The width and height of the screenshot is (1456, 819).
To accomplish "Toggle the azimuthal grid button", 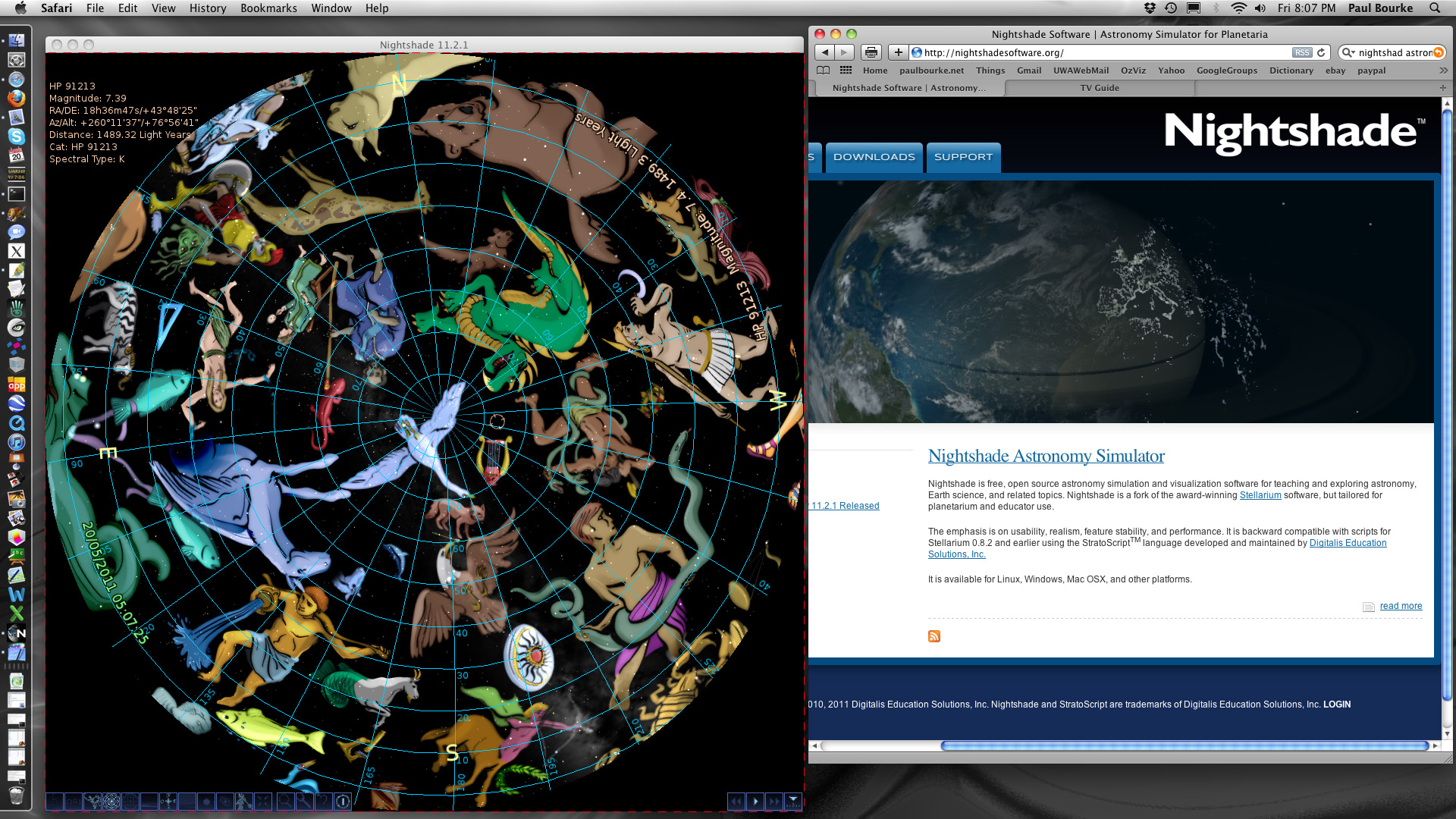I will [111, 802].
